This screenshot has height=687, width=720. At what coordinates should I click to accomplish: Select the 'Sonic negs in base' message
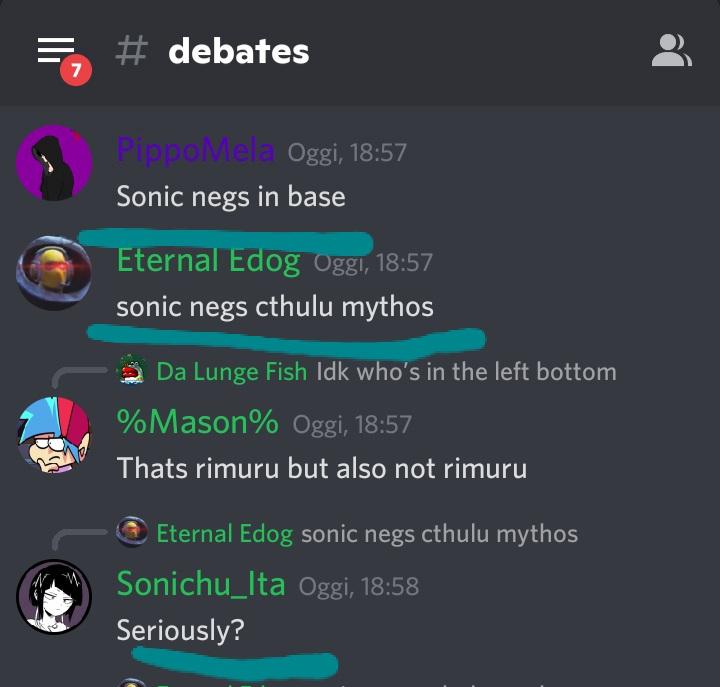click(x=231, y=197)
